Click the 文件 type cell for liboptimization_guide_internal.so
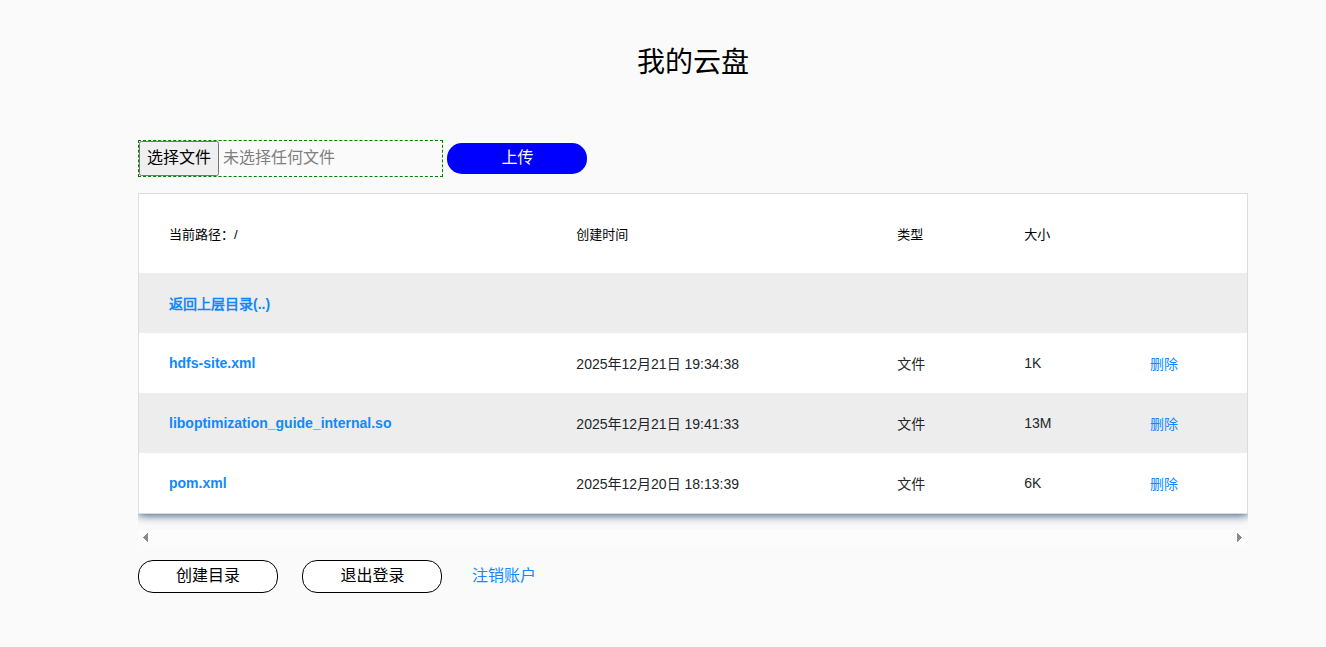 tap(911, 424)
